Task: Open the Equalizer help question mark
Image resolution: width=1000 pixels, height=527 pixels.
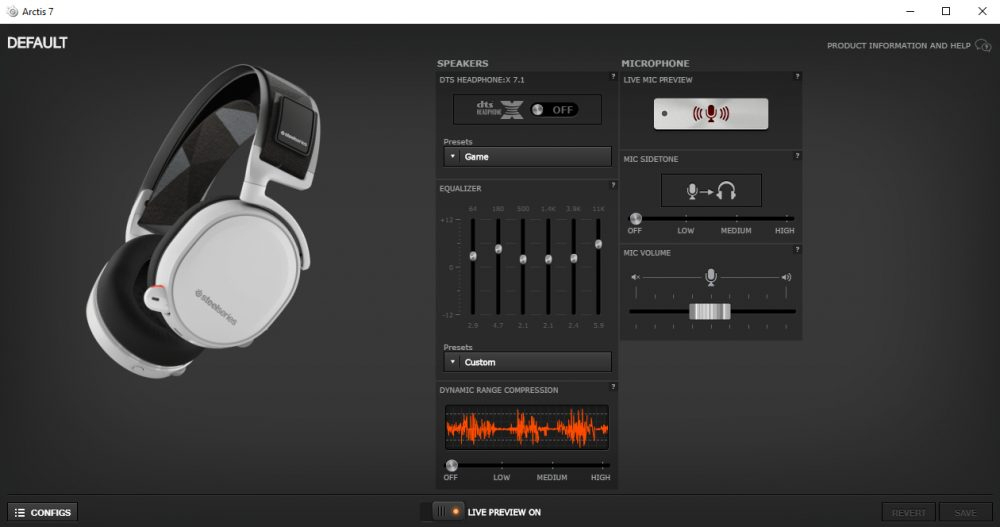Action: point(613,185)
